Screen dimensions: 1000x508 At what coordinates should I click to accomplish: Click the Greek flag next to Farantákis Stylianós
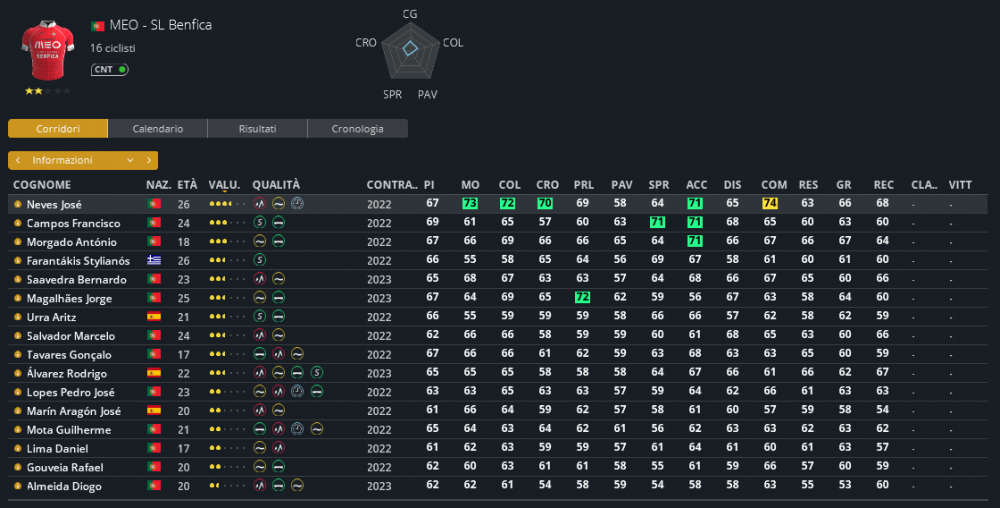[x=154, y=260]
